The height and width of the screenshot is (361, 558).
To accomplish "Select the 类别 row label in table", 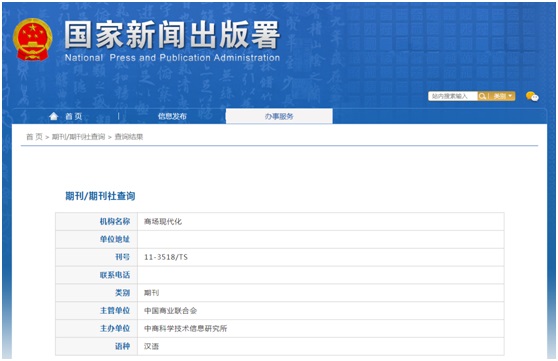I will [122, 293].
